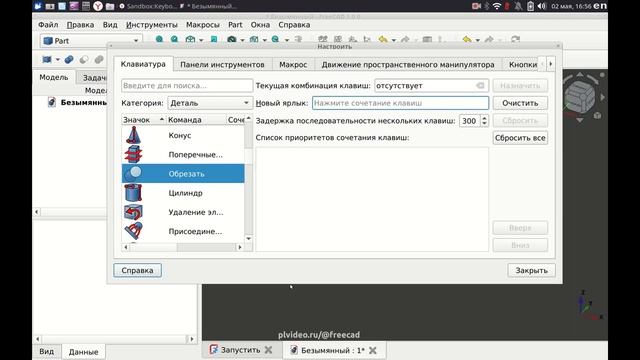Screen dimensions: 640x360
Task: Close the Безымянный : 1* document tab
Action: (x=373, y=350)
